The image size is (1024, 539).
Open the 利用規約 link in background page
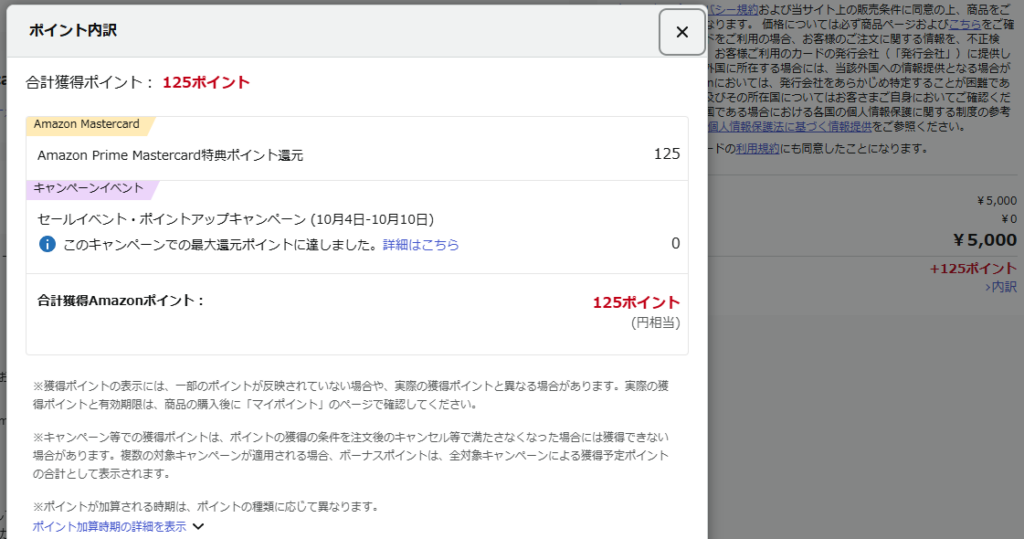[755, 148]
